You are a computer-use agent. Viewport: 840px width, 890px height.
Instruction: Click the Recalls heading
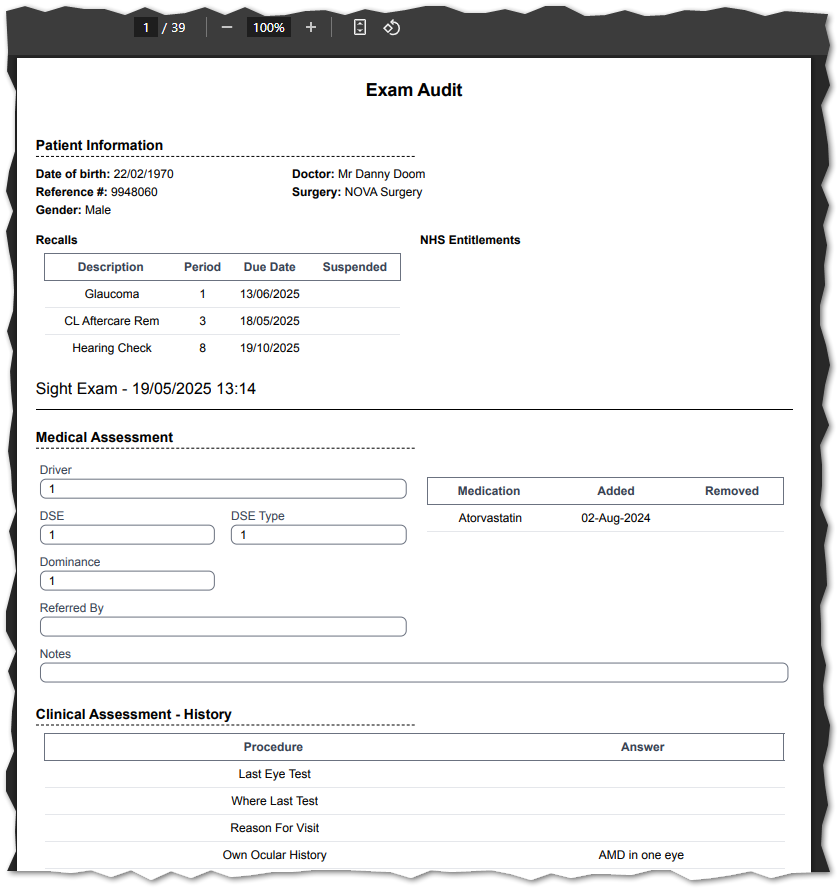click(56, 240)
